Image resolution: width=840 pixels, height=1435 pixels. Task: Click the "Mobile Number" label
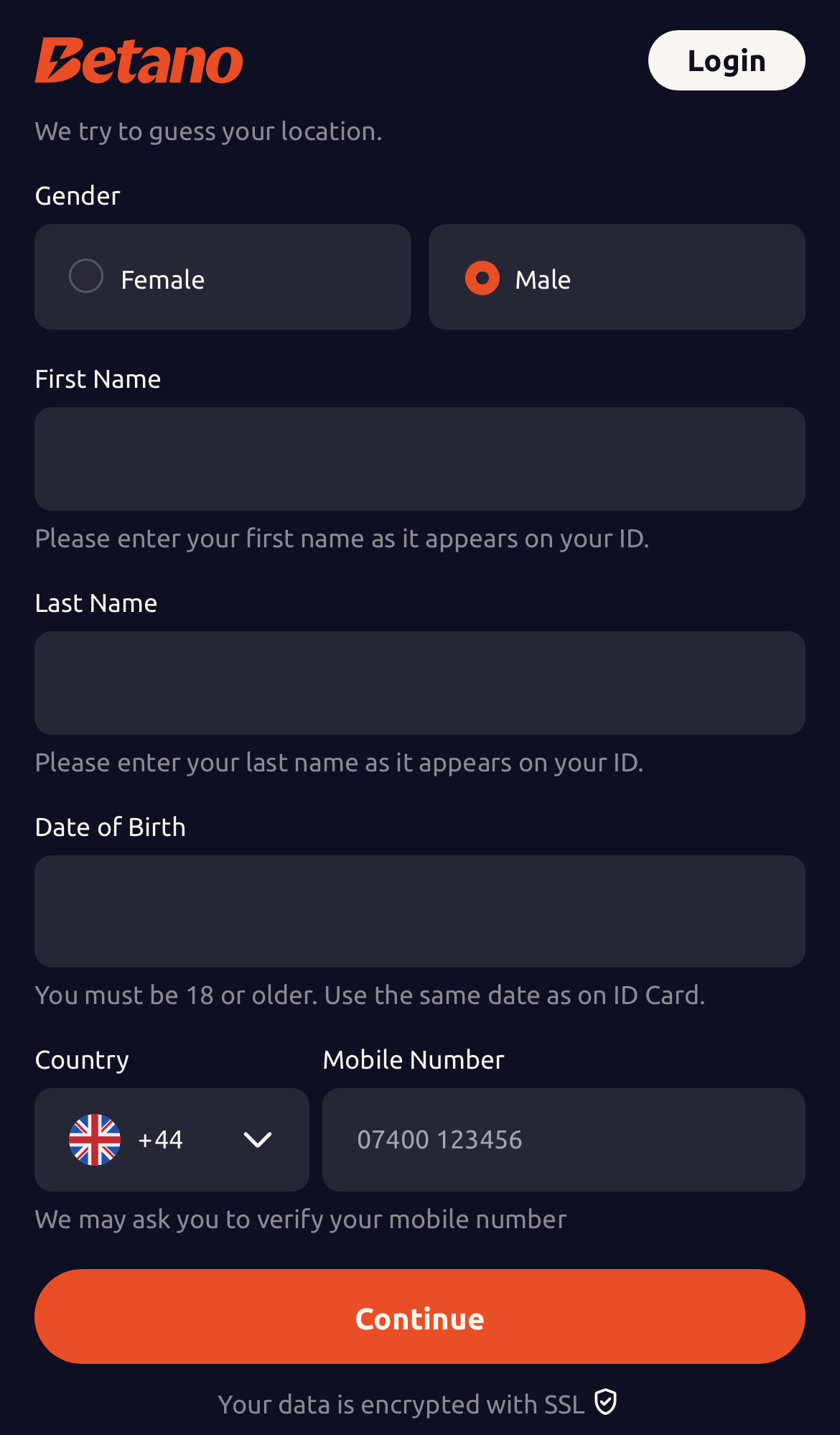click(x=414, y=1060)
